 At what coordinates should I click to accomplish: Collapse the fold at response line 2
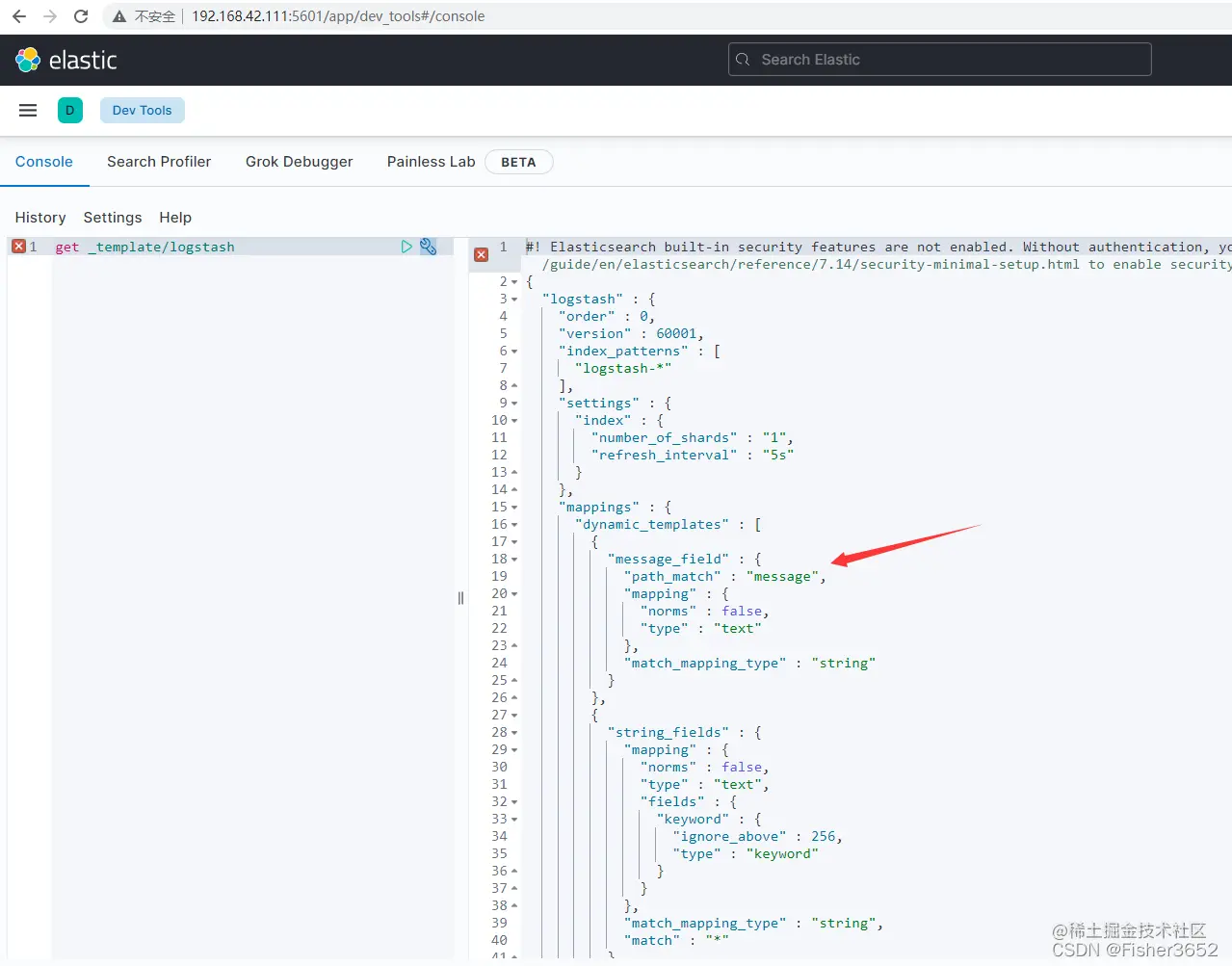[514, 282]
